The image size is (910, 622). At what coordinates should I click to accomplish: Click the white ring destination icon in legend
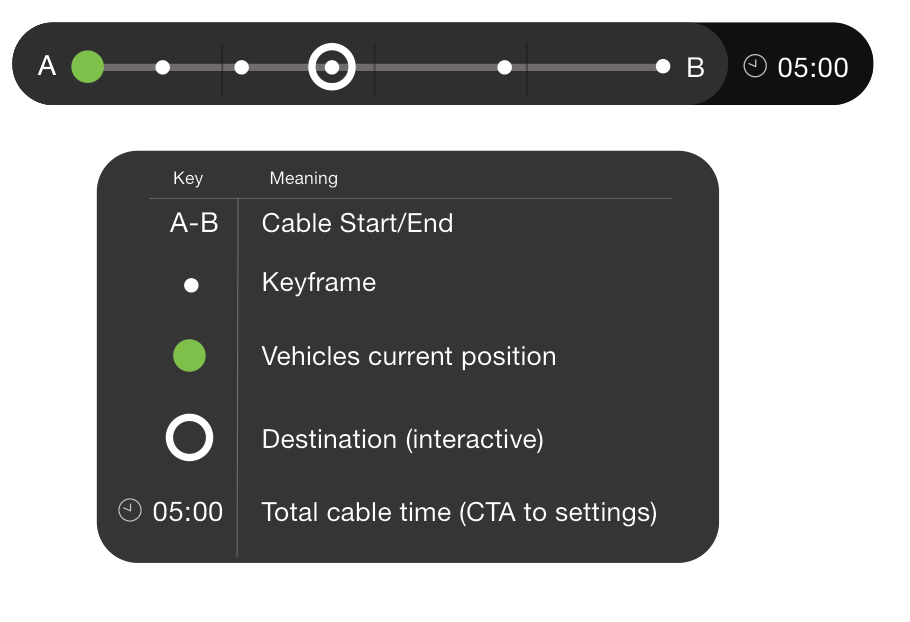point(189,437)
